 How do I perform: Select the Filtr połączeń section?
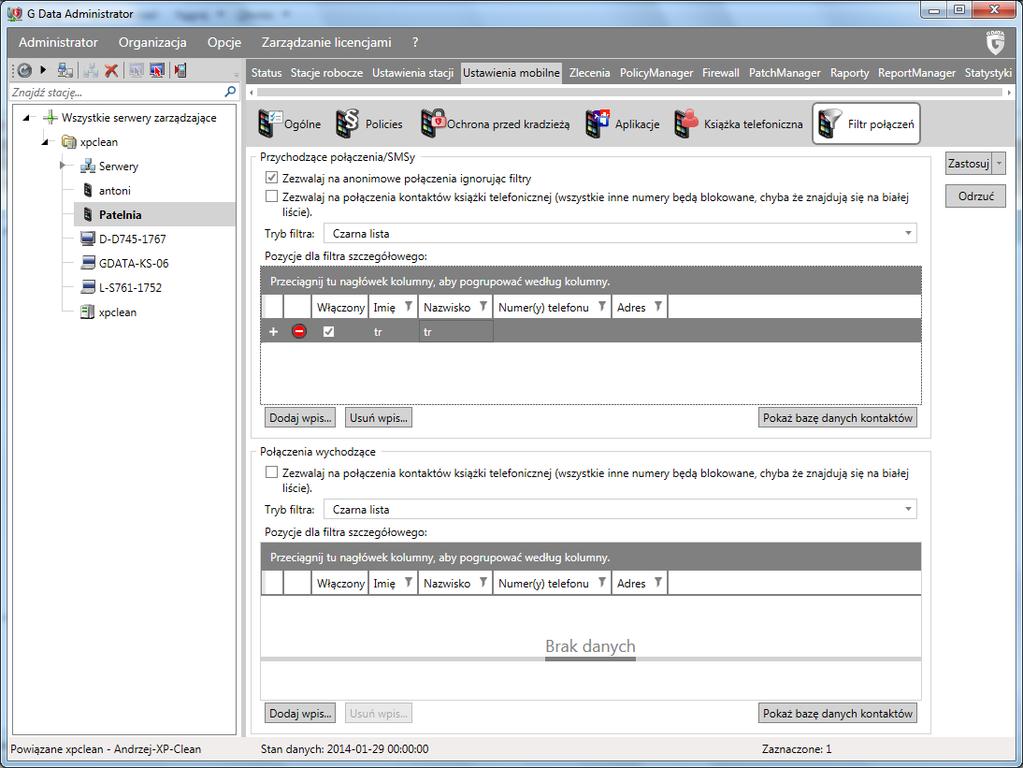coord(866,123)
